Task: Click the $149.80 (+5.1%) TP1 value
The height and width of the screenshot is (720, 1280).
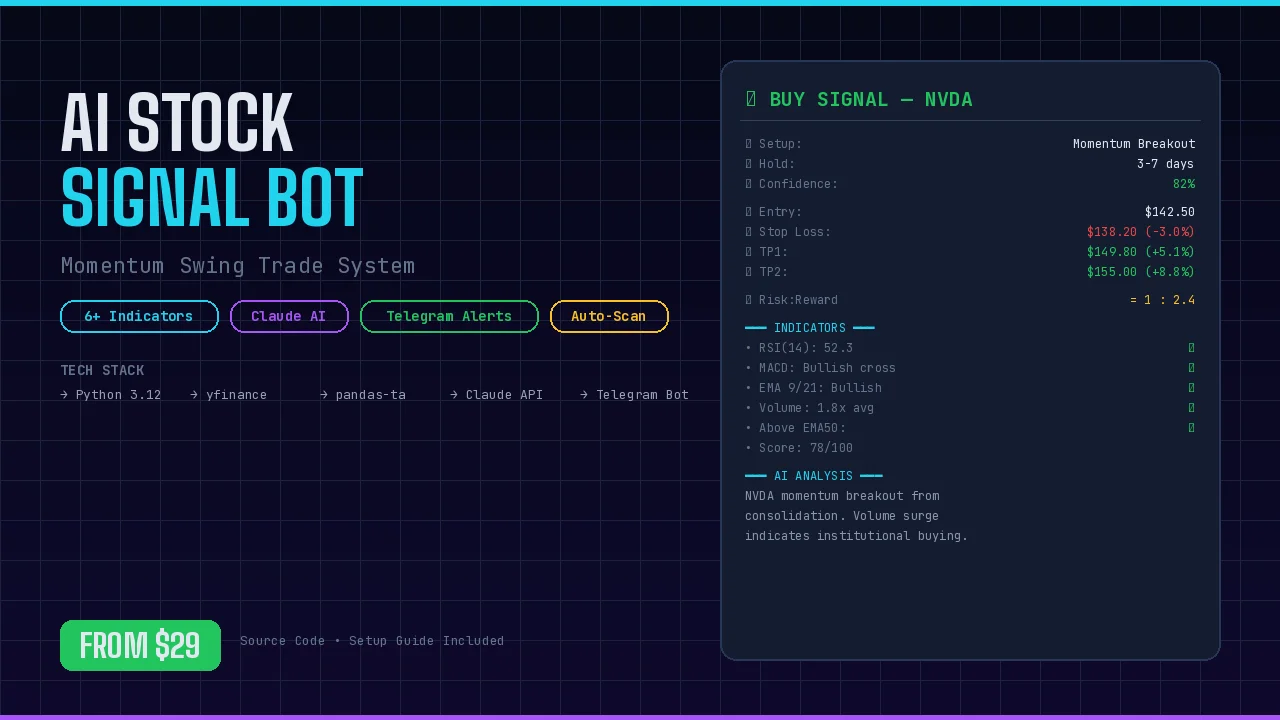Action: 1141,252
